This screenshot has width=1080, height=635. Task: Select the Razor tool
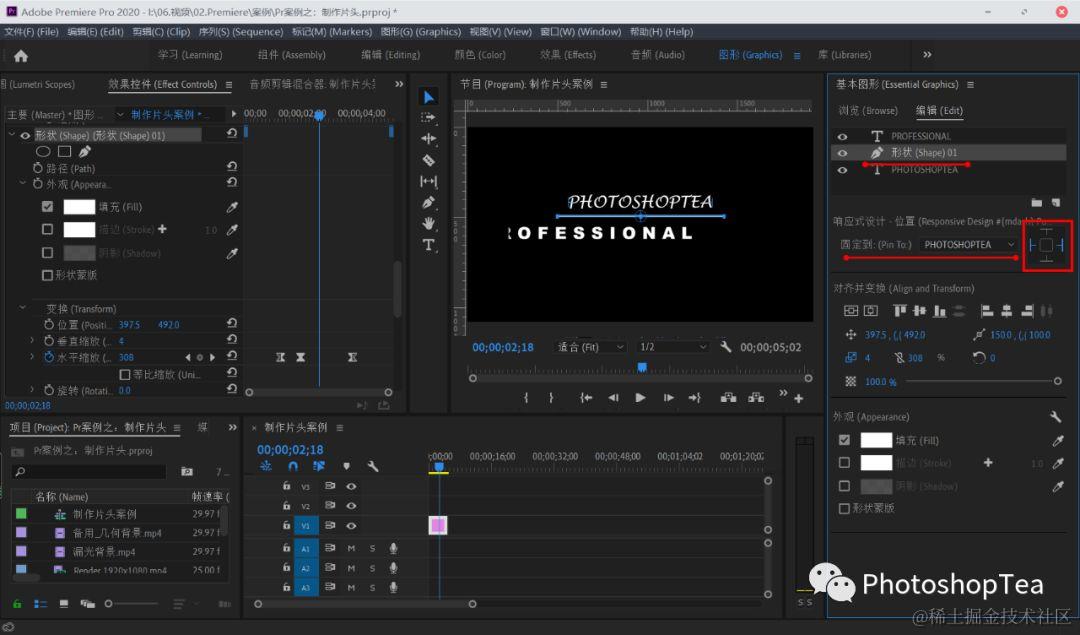point(428,160)
